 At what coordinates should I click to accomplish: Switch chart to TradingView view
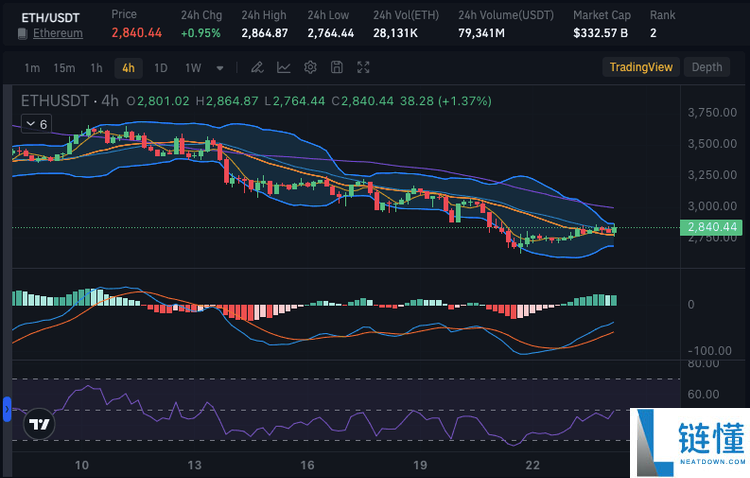point(641,67)
